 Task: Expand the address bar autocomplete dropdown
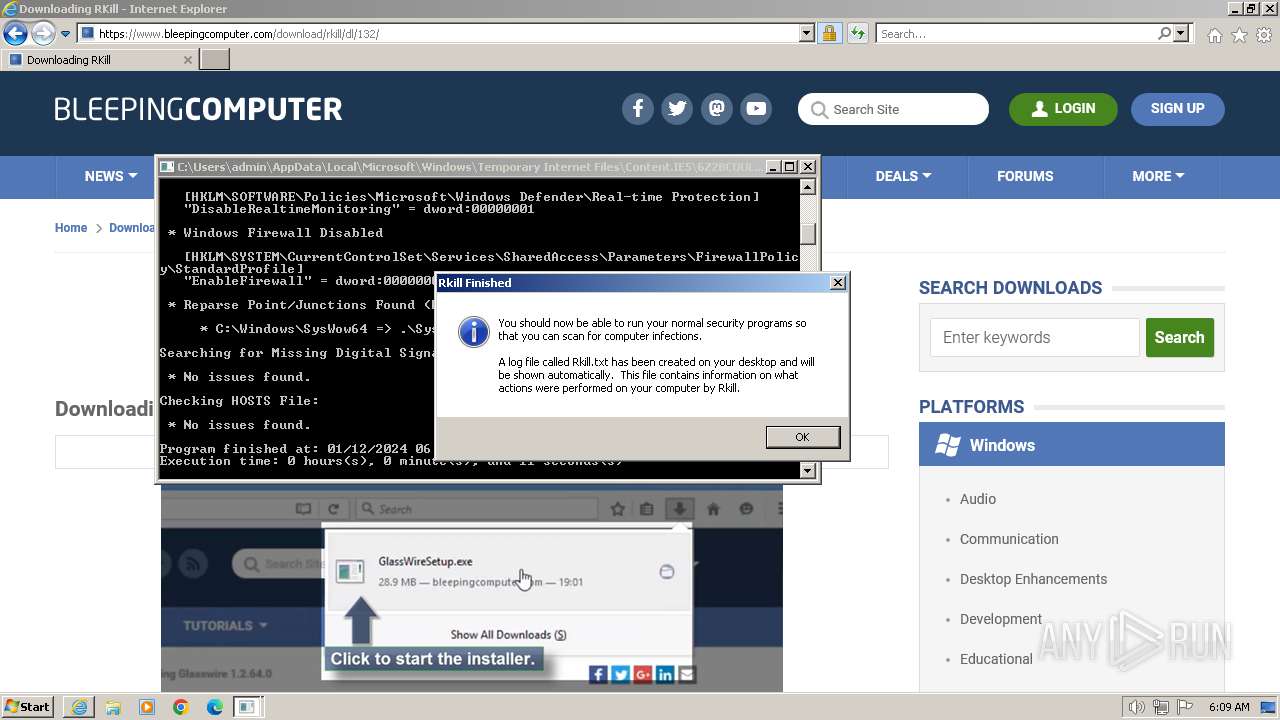pos(807,34)
